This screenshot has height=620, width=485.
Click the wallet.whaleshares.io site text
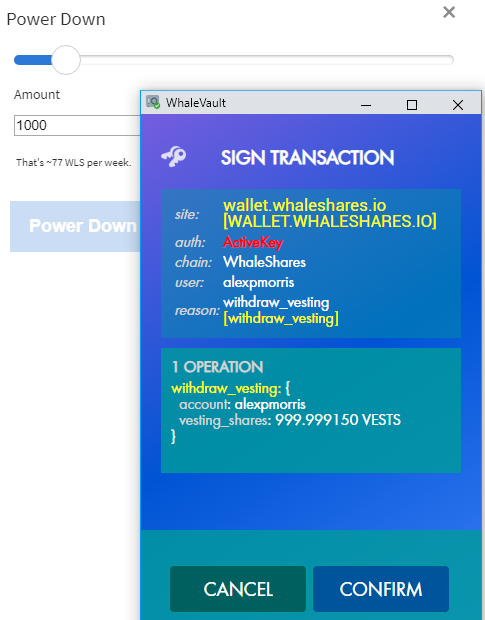tap(304, 205)
